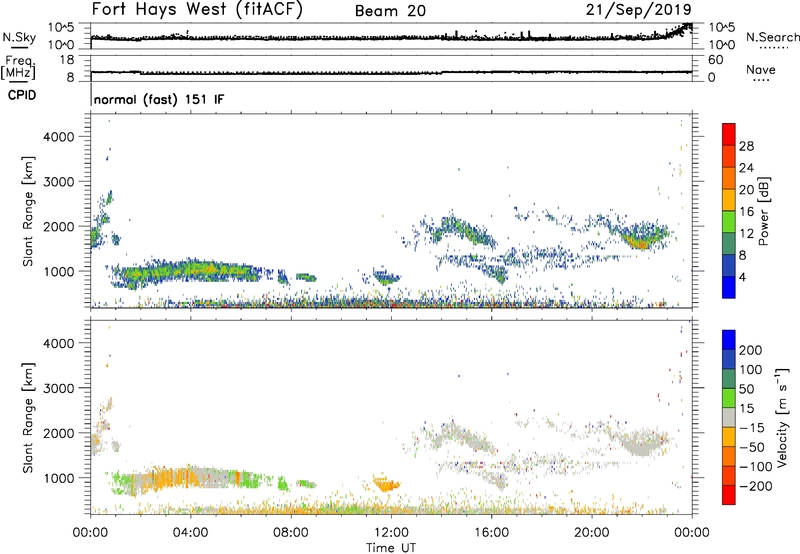Click the 'N.Search' legend label
Screen dimensions: 800x554
772,37
